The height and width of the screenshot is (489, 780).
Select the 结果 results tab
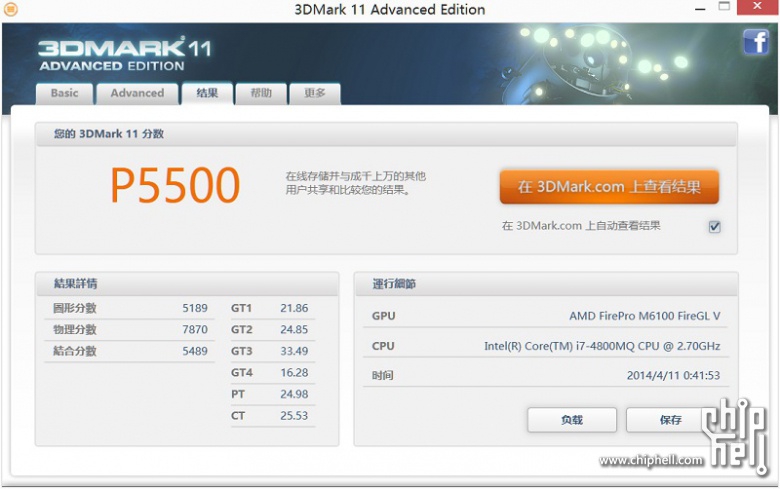pyautogui.click(x=207, y=93)
